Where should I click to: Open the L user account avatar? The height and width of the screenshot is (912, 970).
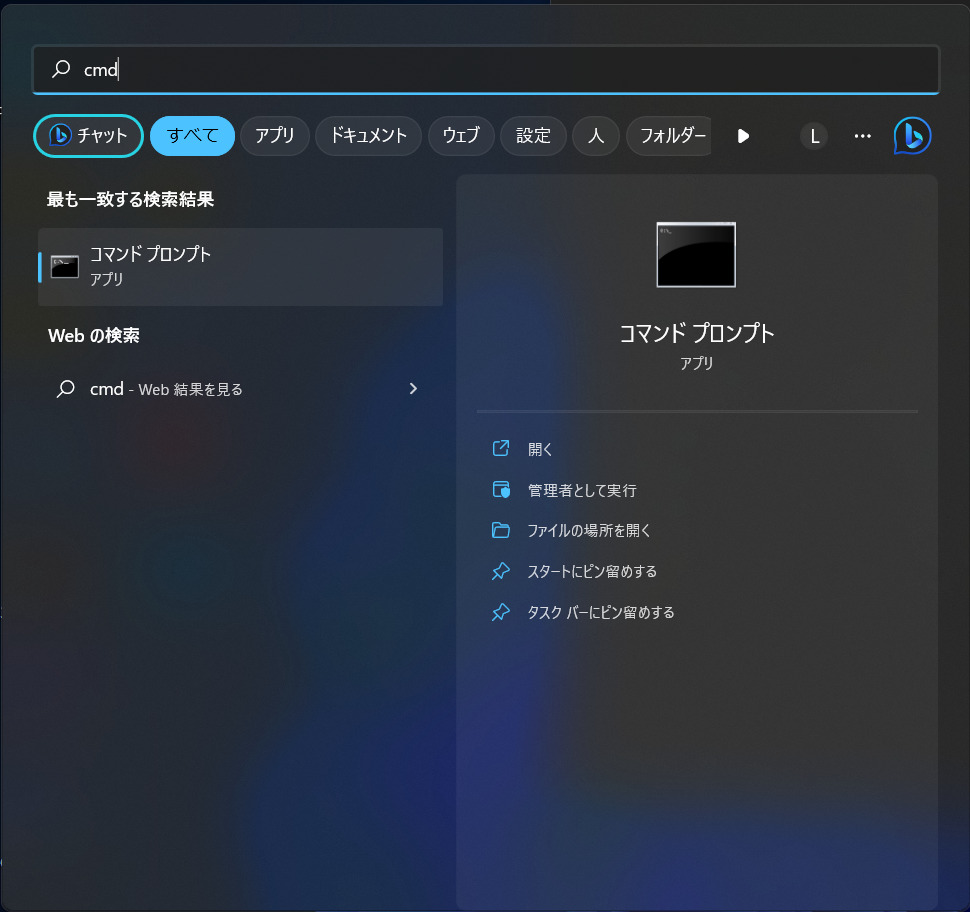click(814, 136)
